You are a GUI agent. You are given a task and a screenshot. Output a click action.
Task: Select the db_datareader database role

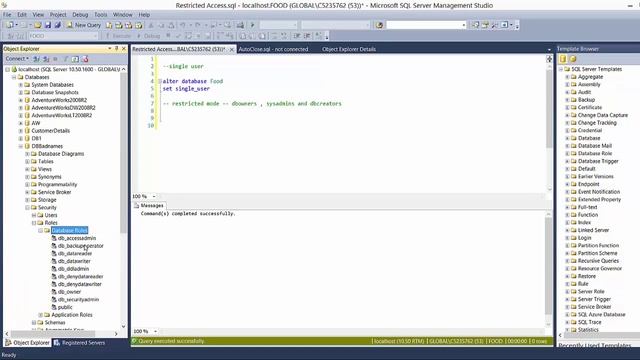tap(75, 253)
